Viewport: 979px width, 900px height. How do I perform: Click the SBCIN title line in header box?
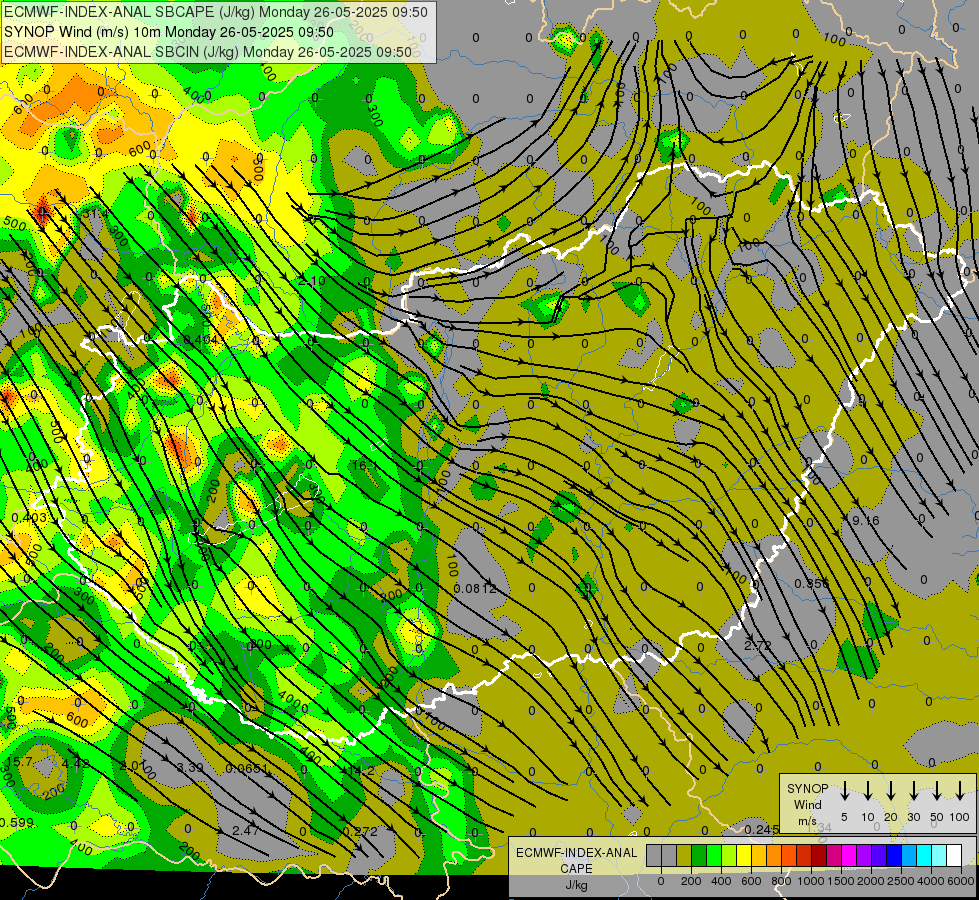pos(208,52)
